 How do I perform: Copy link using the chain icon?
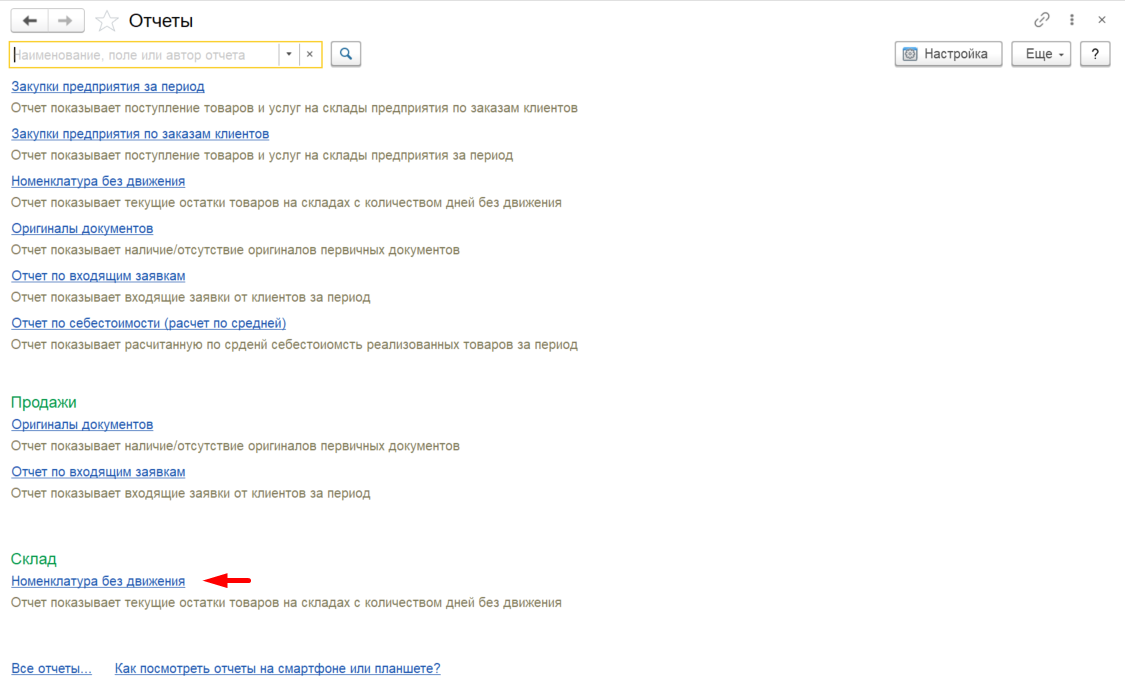(1042, 20)
